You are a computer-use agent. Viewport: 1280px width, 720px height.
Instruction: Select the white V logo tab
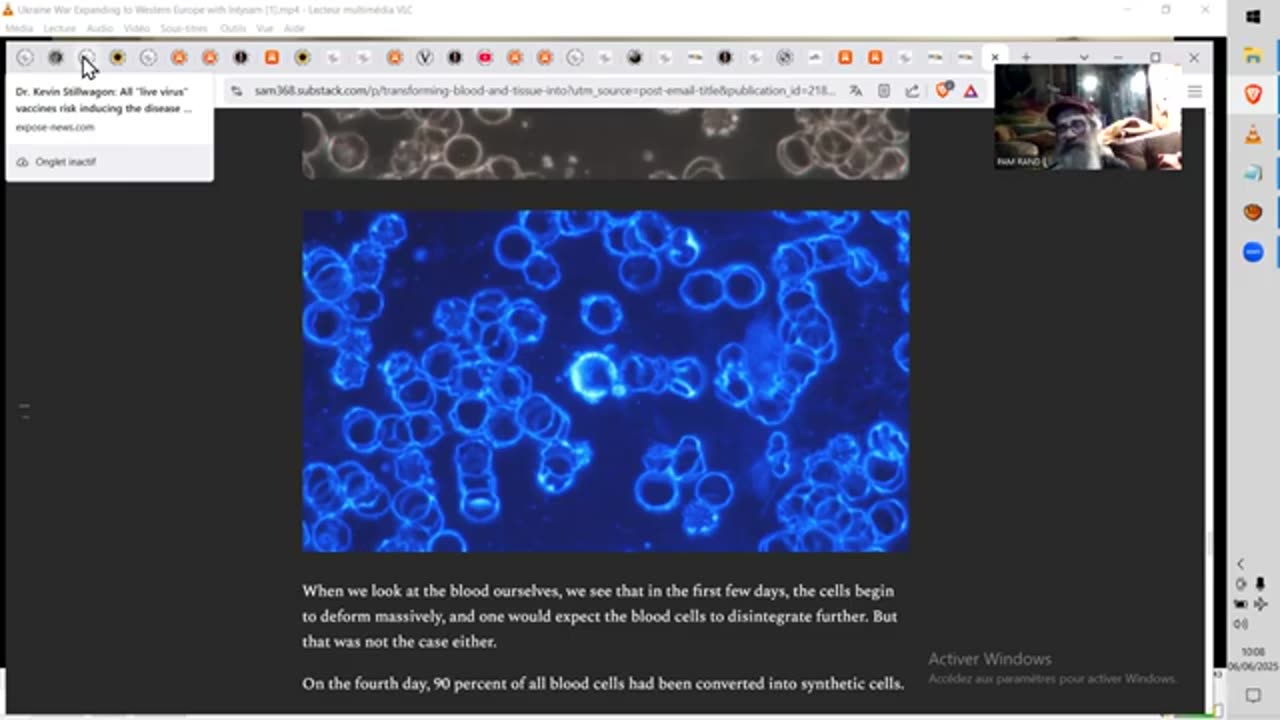(x=424, y=58)
